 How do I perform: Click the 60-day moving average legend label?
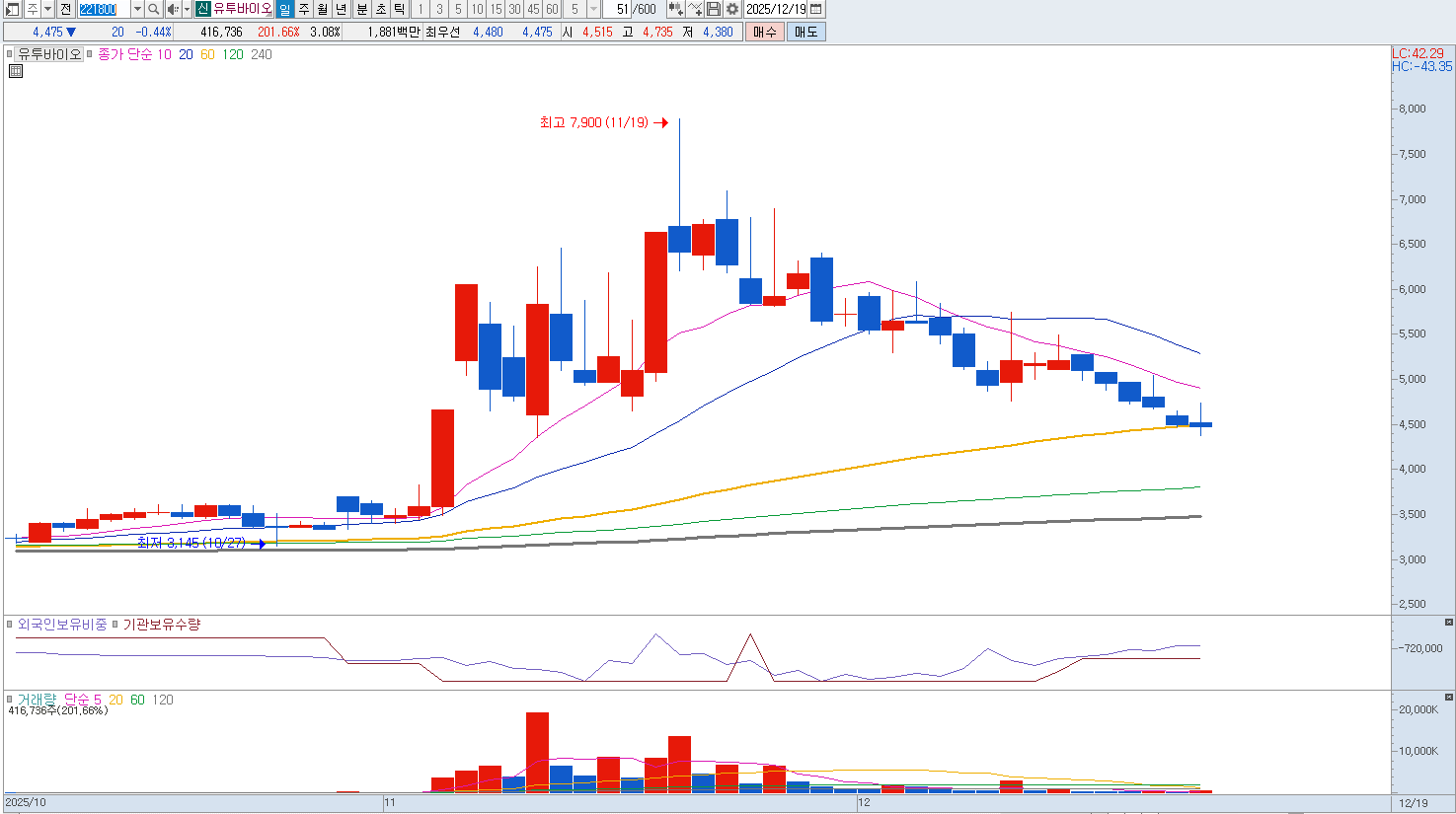coord(207,54)
